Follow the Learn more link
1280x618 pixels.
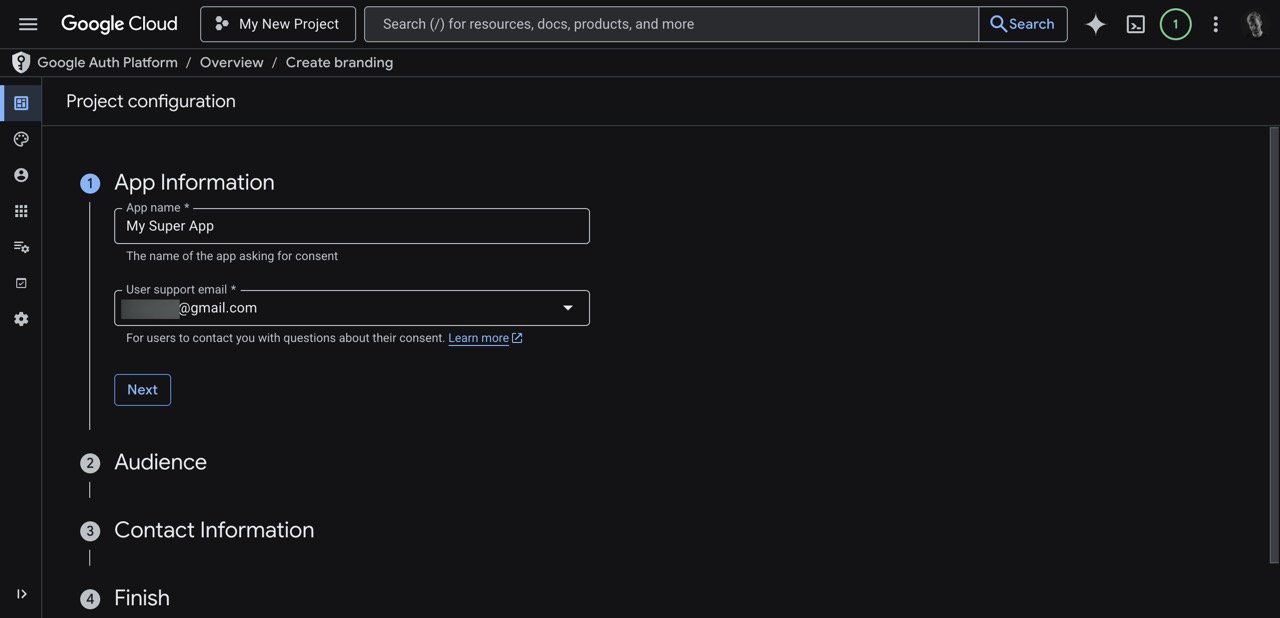478,338
